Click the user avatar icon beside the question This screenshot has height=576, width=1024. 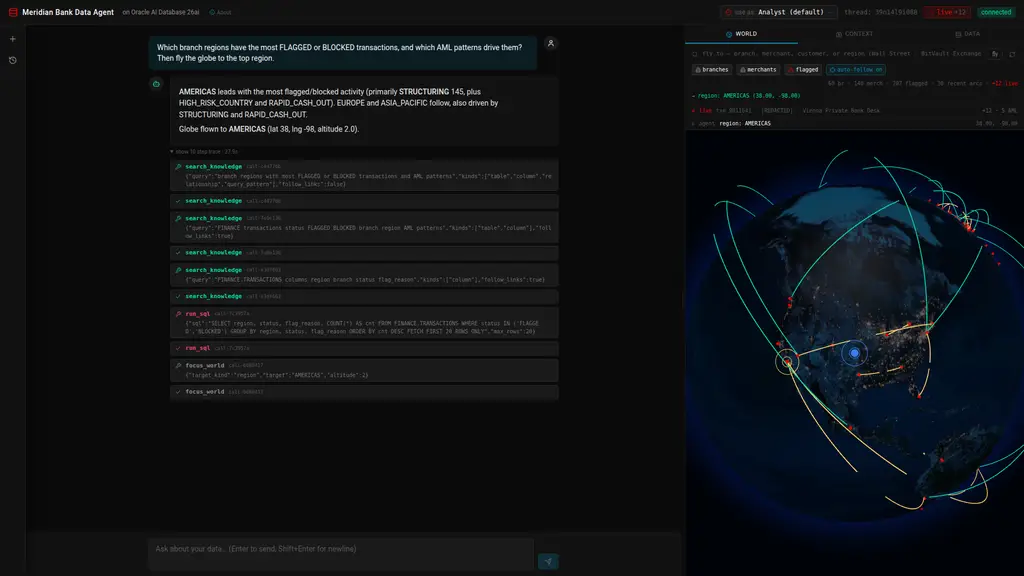[x=551, y=44]
